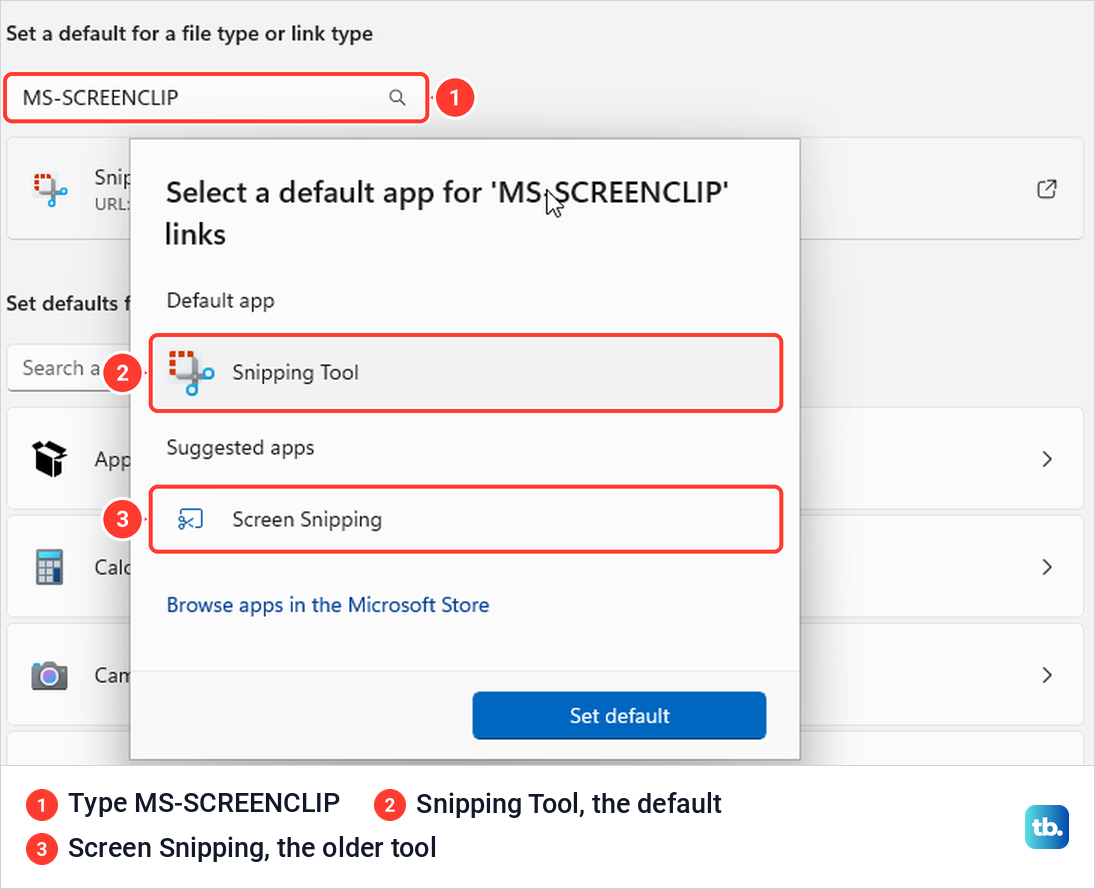This screenshot has width=1095, height=889.
Task: Click the MS-SCREENCLIP search input field
Action: point(216,98)
